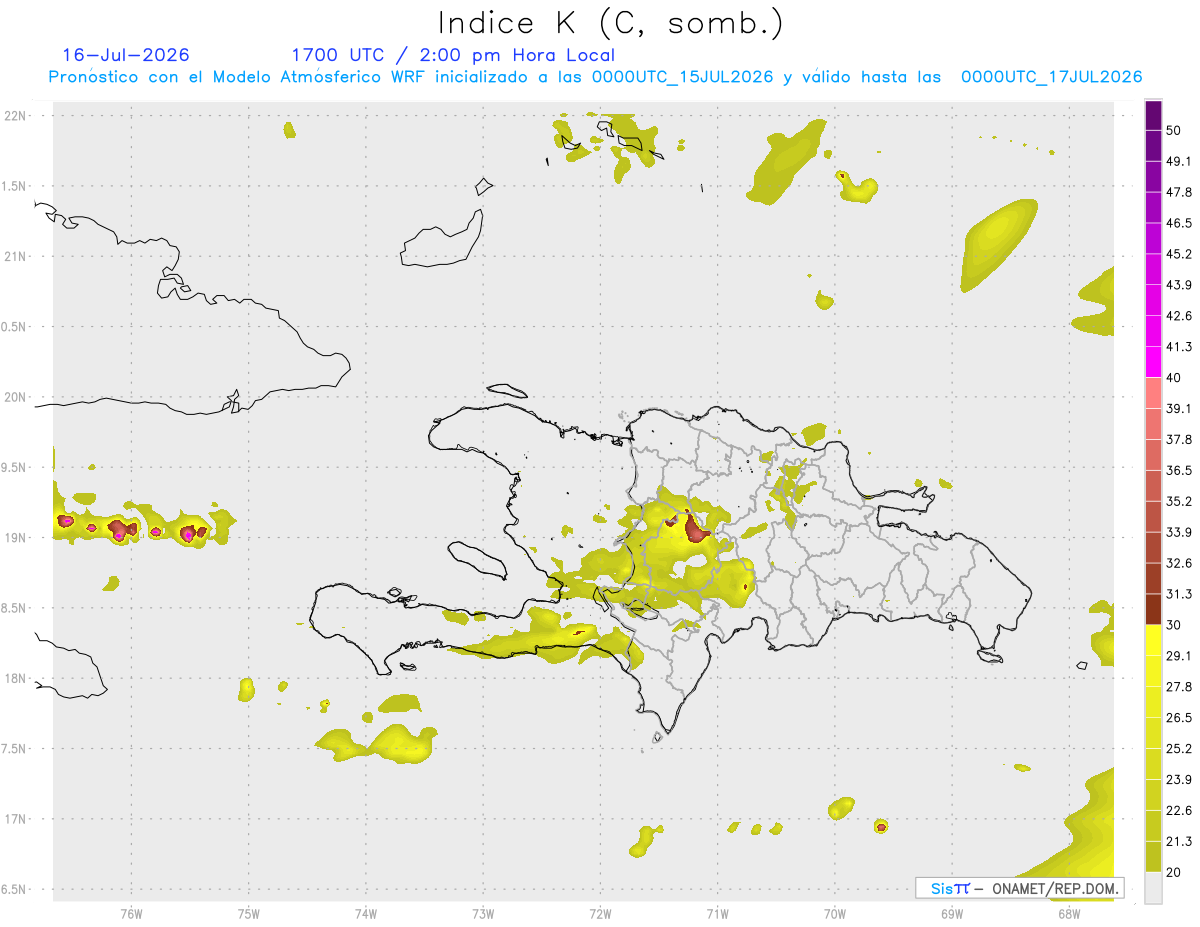Select the '0000UTC_17JUL2026' valid-until time

click(x=1051, y=77)
